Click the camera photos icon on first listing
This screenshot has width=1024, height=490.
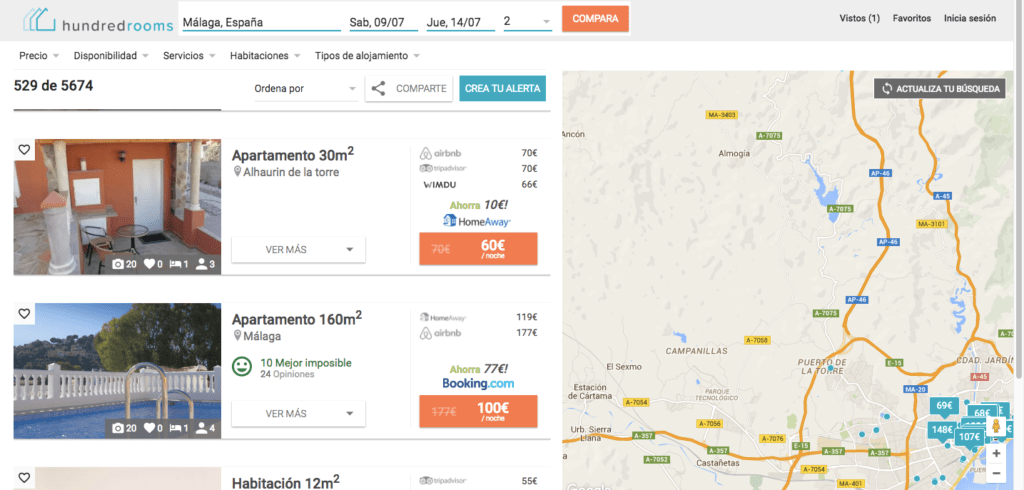(x=118, y=265)
